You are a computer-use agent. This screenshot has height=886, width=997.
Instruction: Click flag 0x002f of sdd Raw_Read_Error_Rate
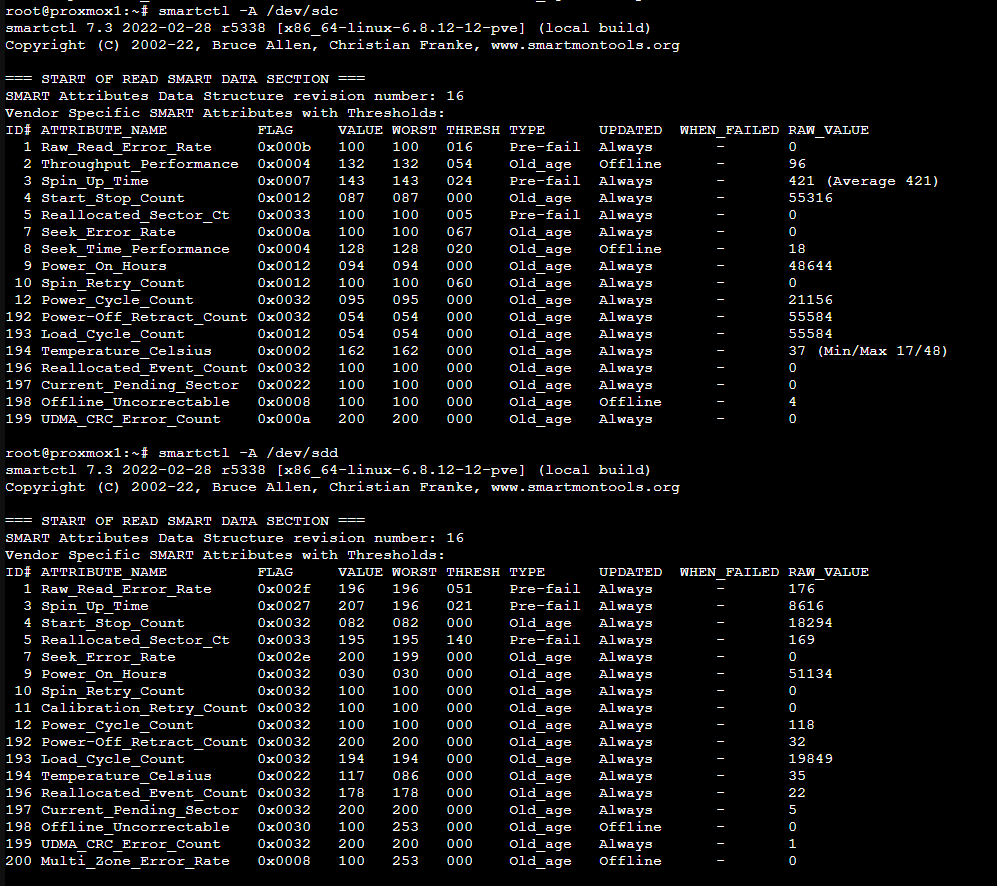pos(284,589)
